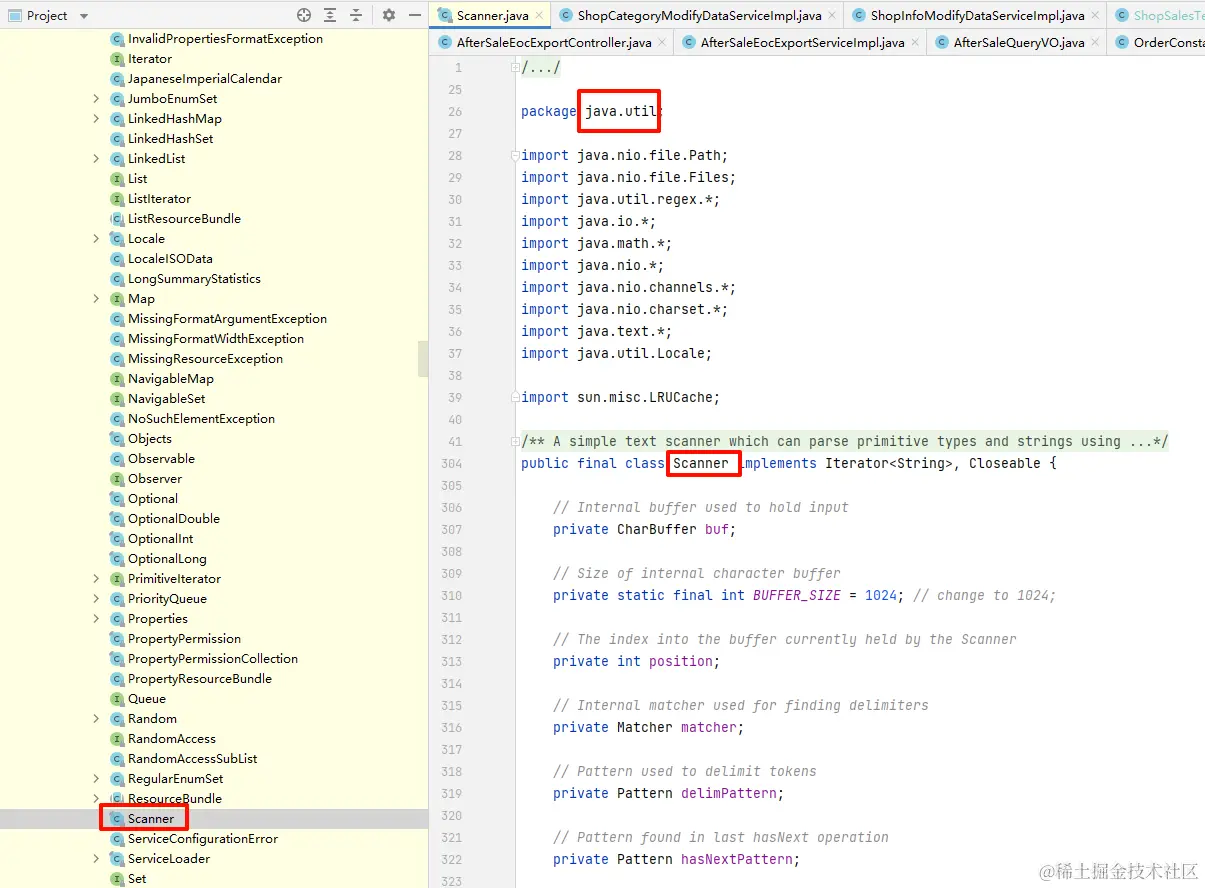Select the List interface in the tree
The height and width of the screenshot is (888, 1205).
[x=137, y=179]
